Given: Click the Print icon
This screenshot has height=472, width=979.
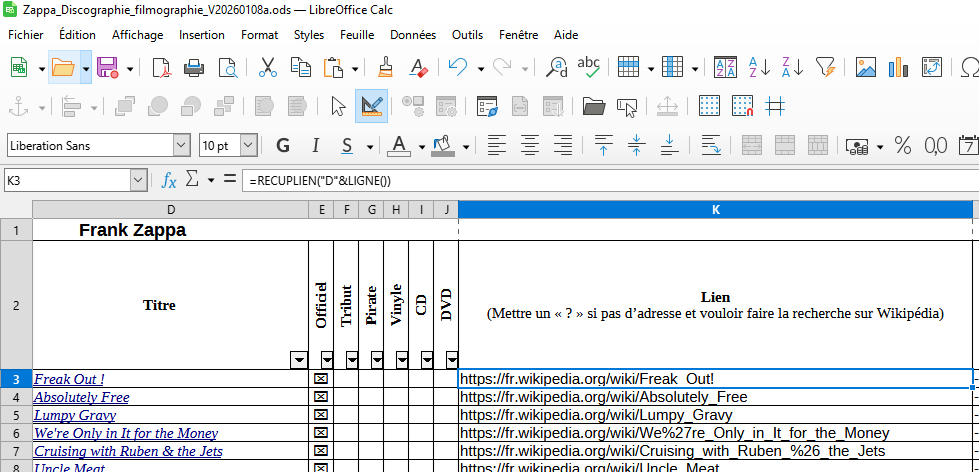Looking at the screenshot, I should click(x=194, y=67).
